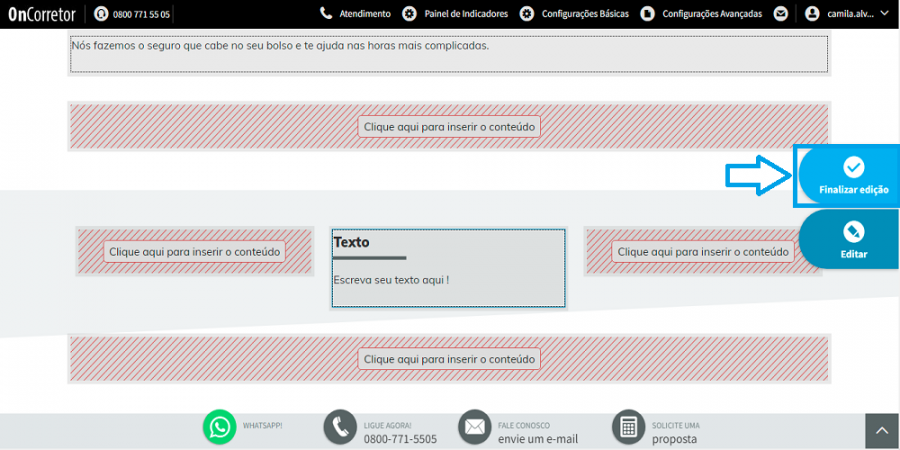Viewport: 900px width, 450px height.
Task: Click the gear icon next to Configurações Básicas
Action: point(526,14)
